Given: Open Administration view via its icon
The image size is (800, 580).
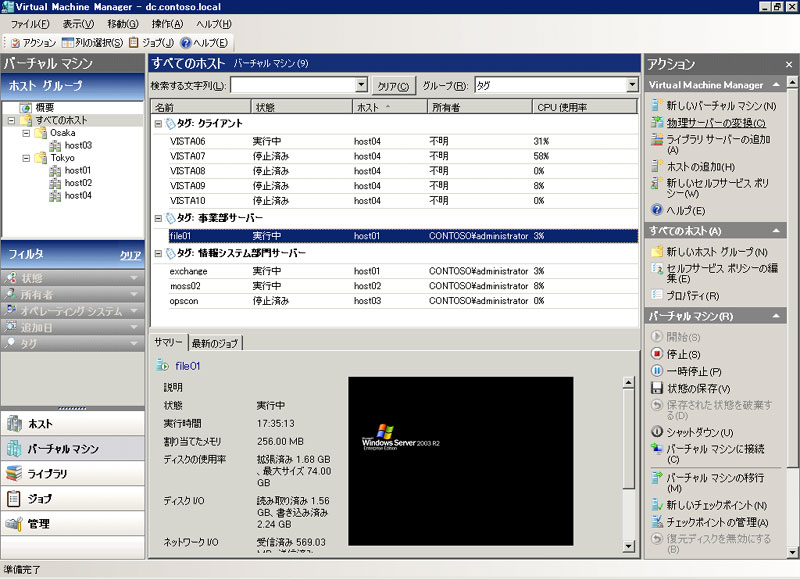Looking at the screenshot, I should coord(14,523).
